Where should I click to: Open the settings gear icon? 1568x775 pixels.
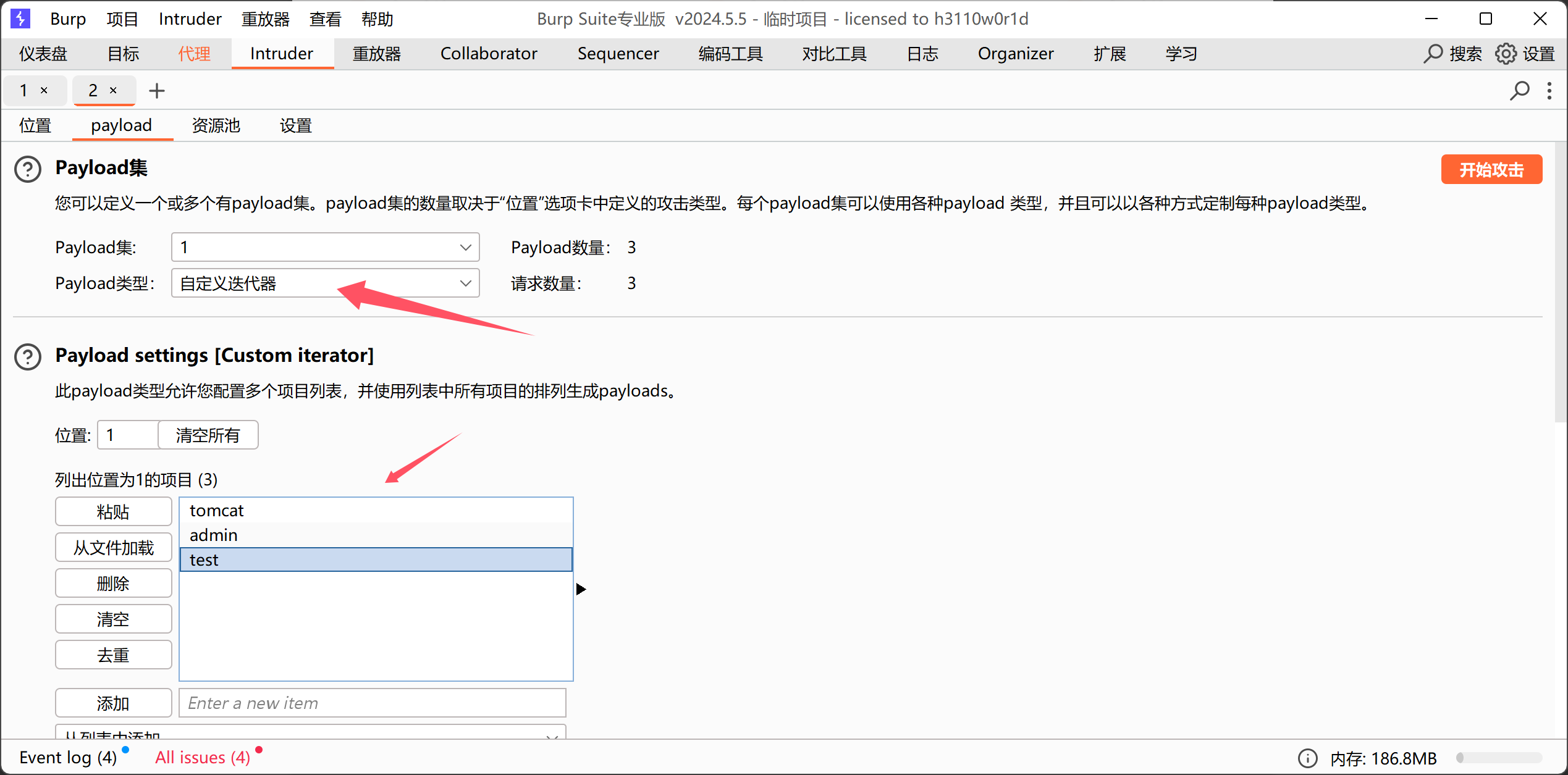[1506, 54]
